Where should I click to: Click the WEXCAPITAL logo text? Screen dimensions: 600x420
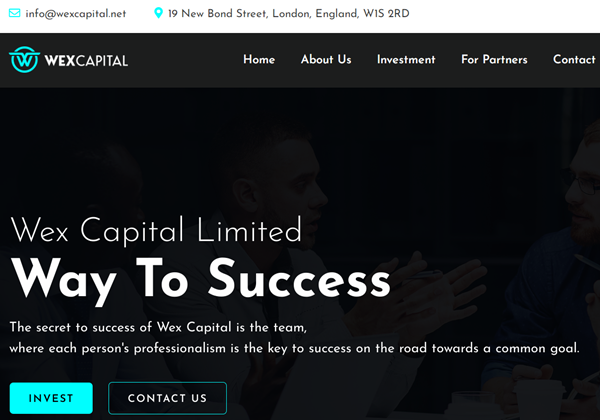click(x=86, y=60)
